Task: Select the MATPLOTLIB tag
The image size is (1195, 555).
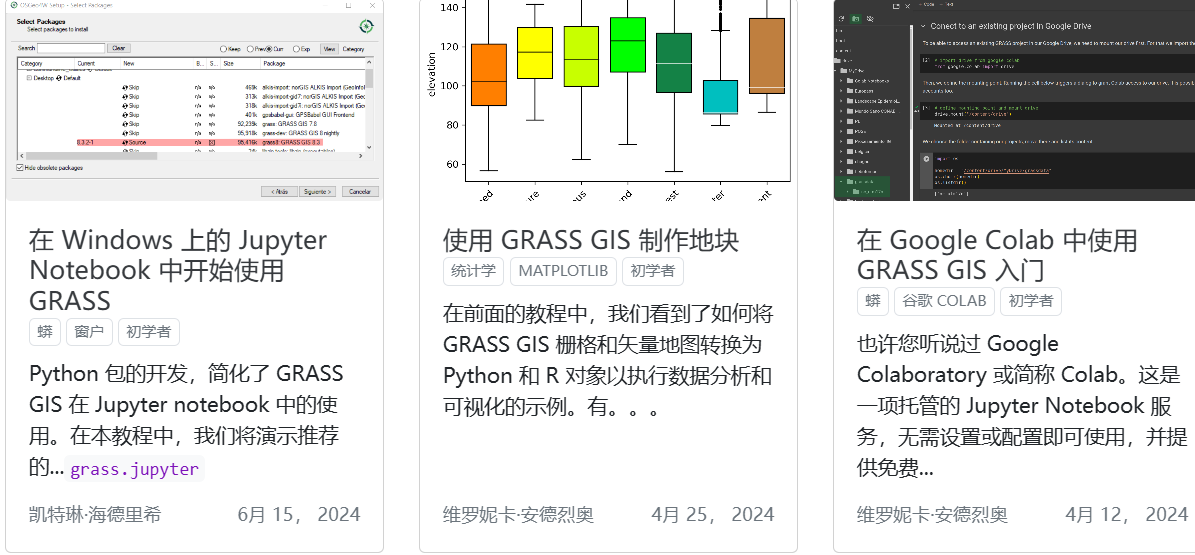Action: coord(563,271)
